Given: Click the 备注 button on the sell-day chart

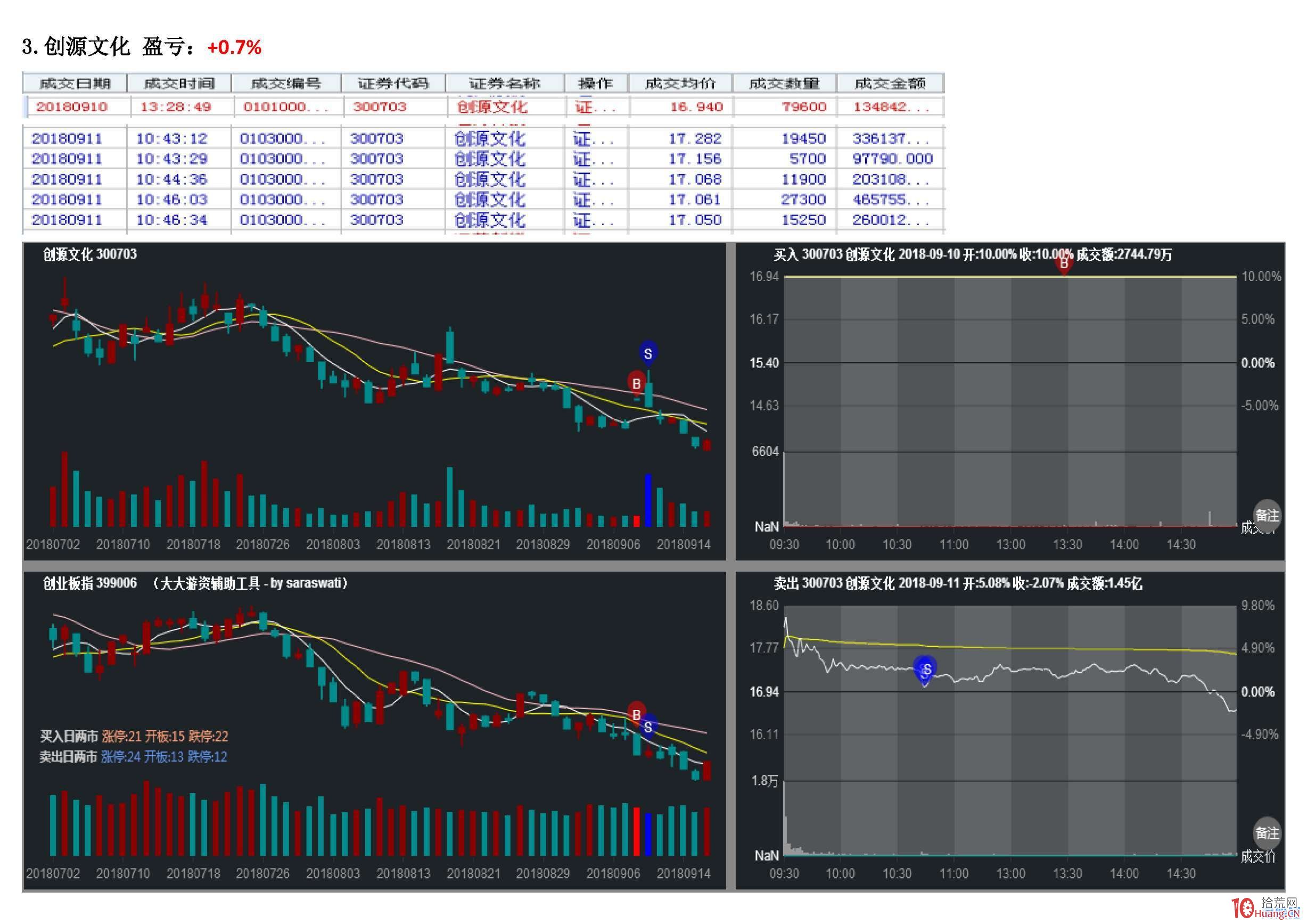Looking at the screenshot, I should tap(1267, 833).
